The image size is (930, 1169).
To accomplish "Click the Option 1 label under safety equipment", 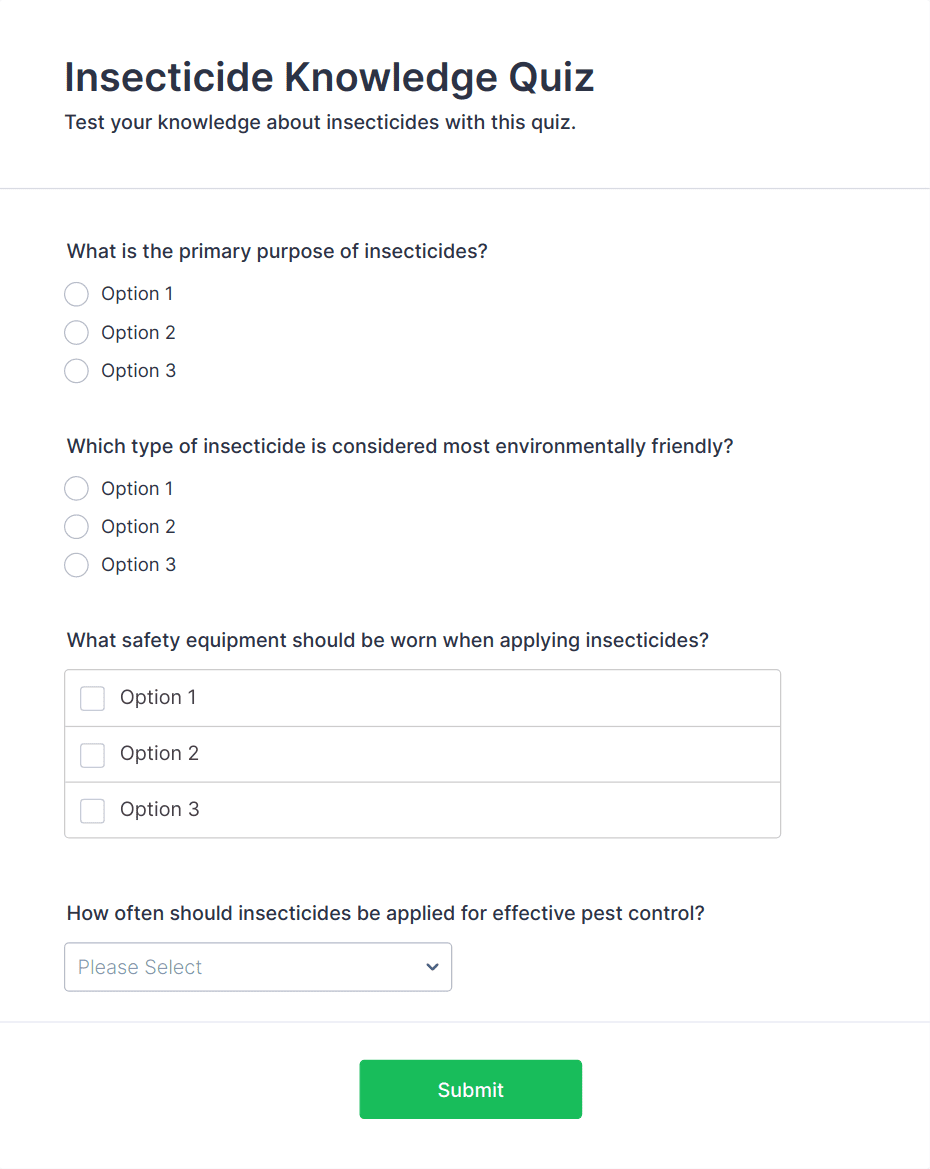I will [x=158, y=698].
